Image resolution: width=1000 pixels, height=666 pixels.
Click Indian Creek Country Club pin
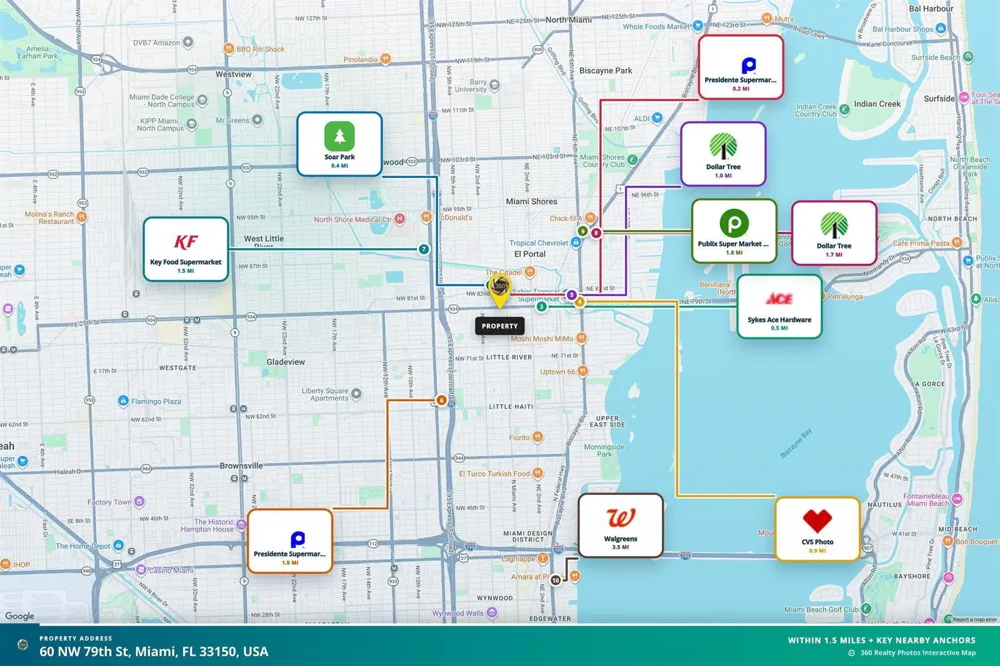pyautogui.click(x=844, y=109)
